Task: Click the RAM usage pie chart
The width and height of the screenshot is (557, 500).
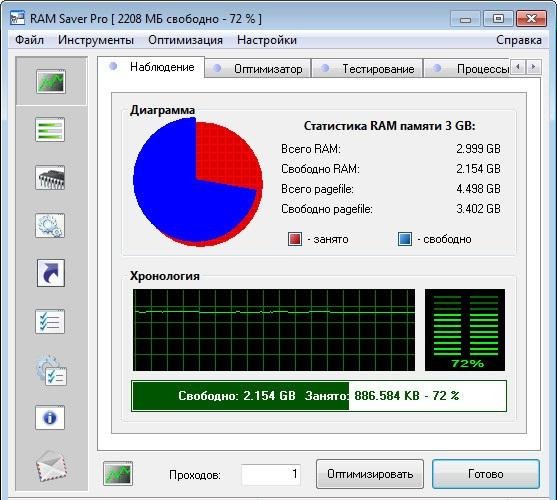Action: 198,182
